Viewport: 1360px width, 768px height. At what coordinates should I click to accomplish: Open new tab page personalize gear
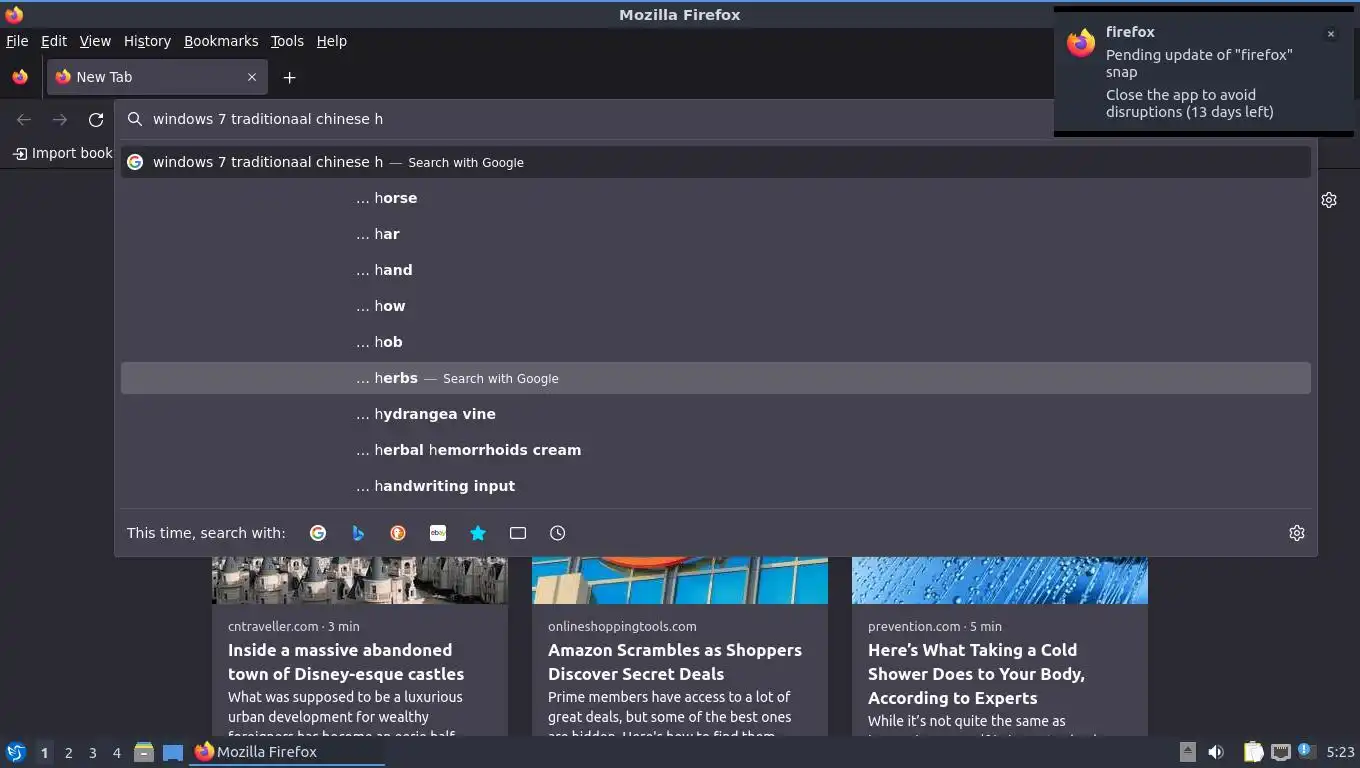point(1329,200)
